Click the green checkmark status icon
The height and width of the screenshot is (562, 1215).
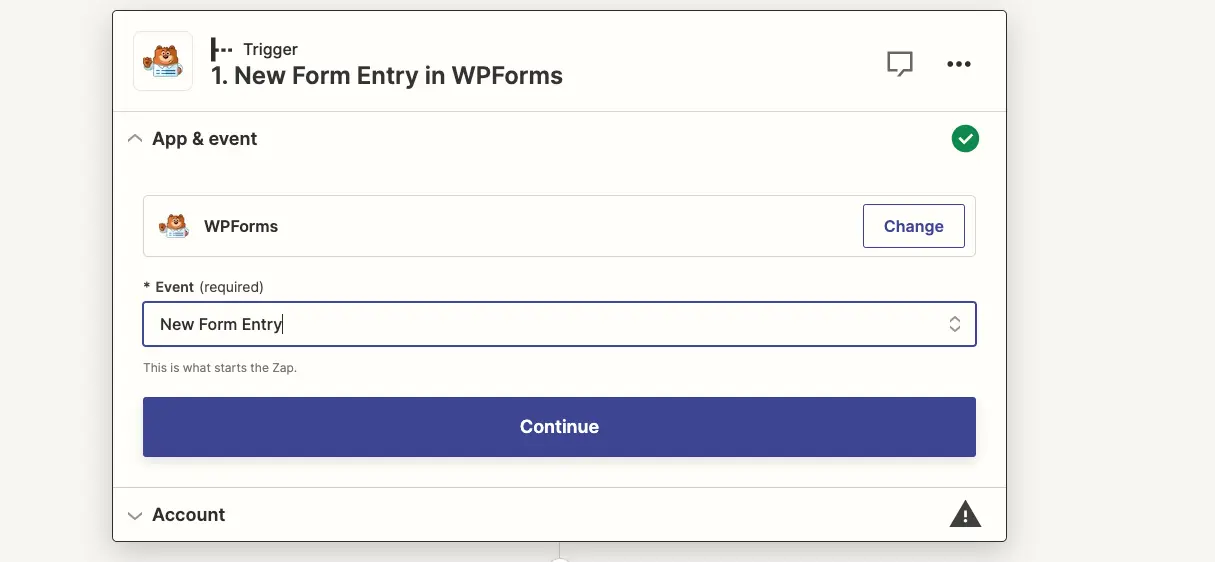point(965,139)
